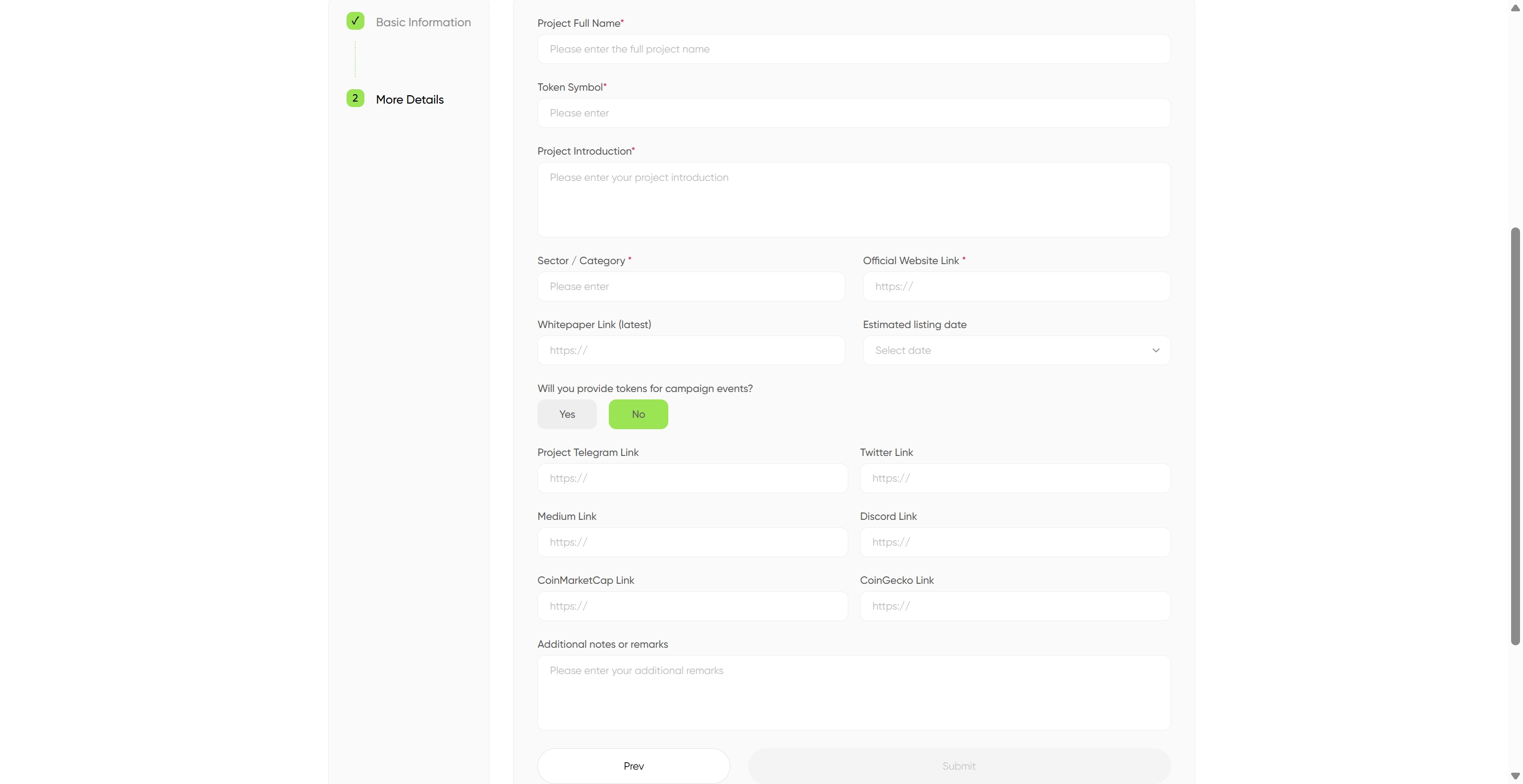
Task: Click the scrollbar down arrow
Action: (1515, 776)
